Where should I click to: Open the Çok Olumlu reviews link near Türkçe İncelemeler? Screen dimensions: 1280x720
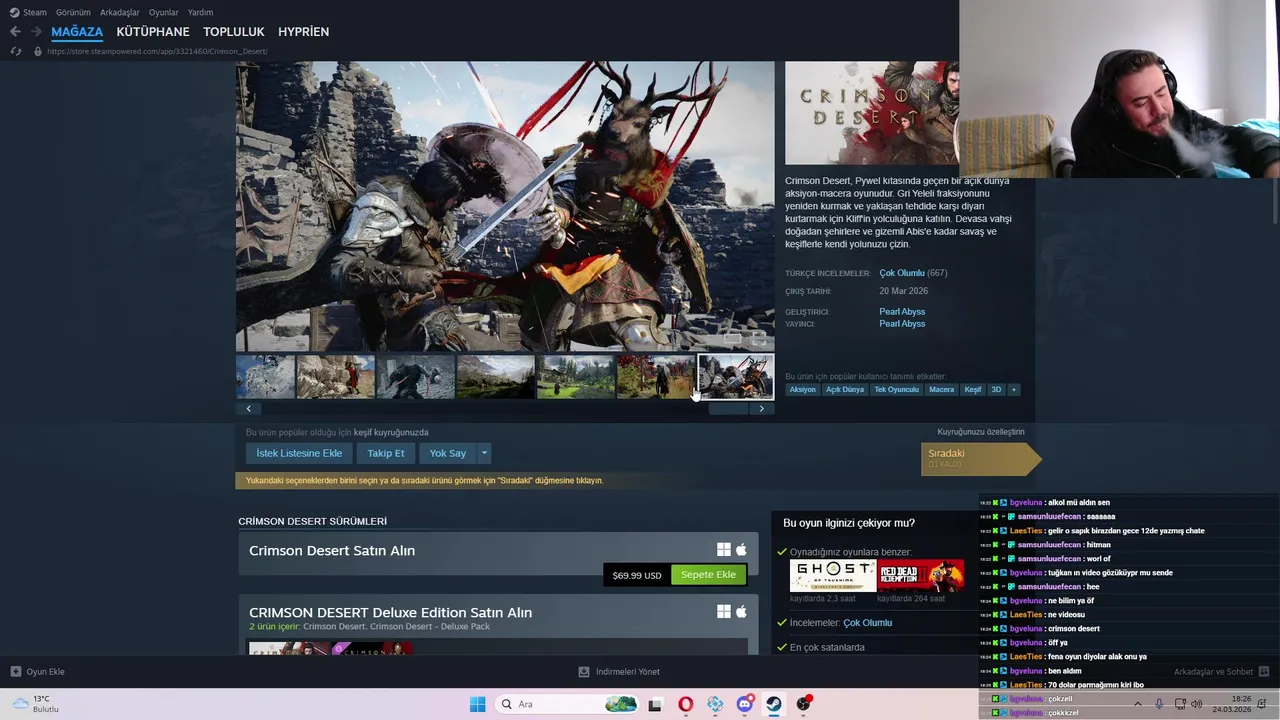pyautogui.click(x=901, y=273)
